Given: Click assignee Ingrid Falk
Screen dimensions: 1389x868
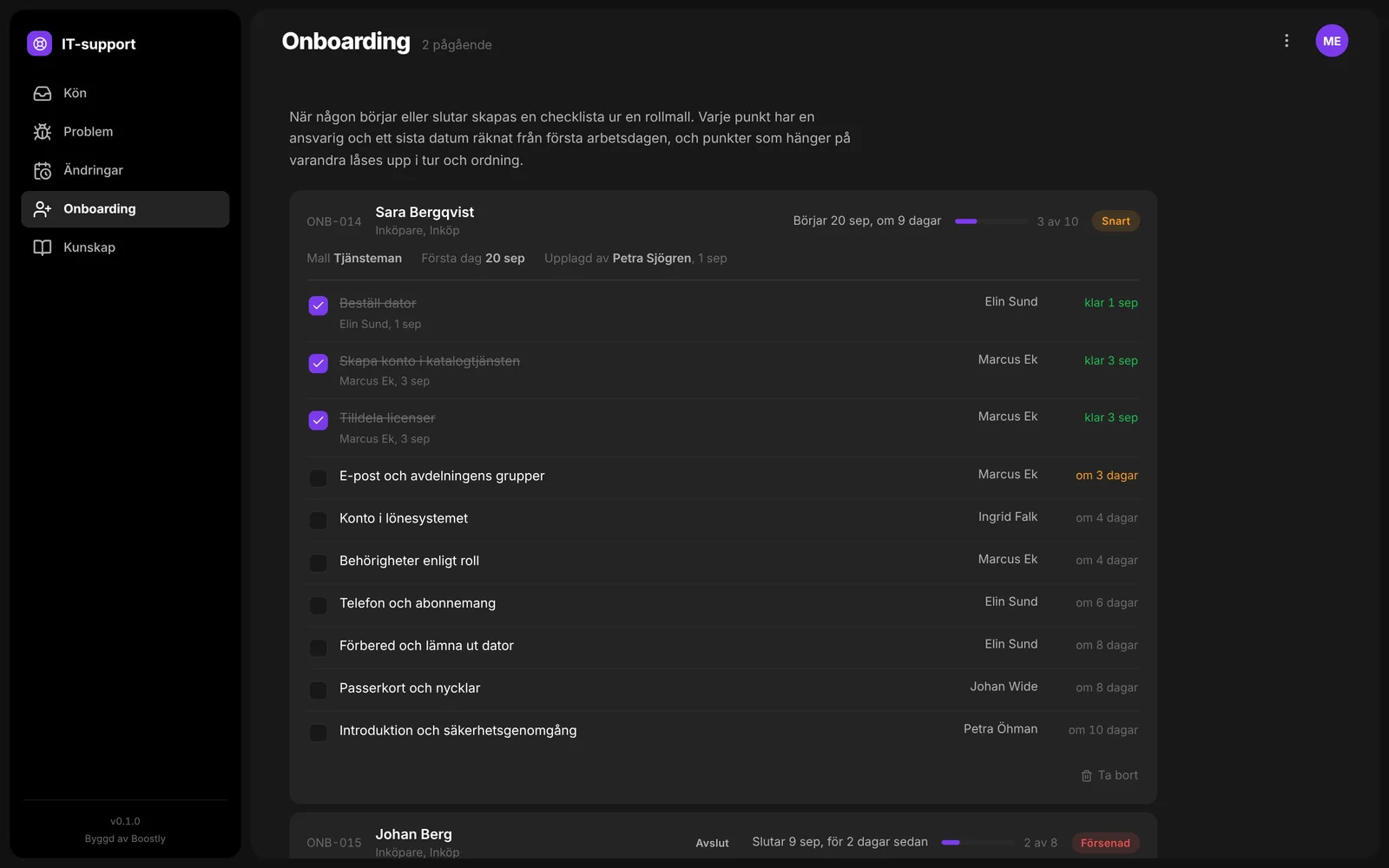Looking at the screenshot, I should click(1008, 517).
